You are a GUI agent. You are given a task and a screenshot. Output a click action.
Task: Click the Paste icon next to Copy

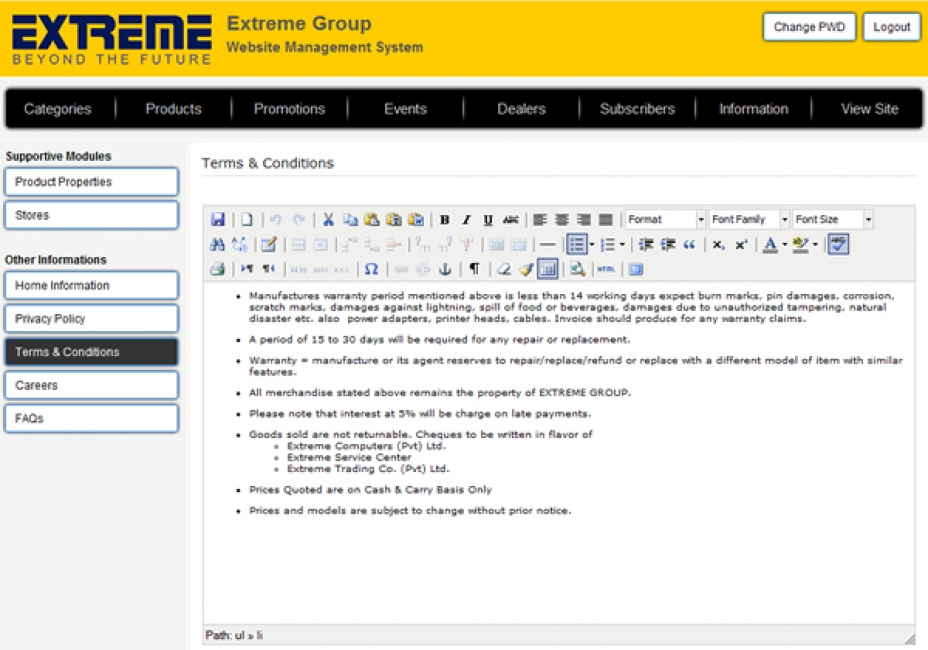click(372, 220)
